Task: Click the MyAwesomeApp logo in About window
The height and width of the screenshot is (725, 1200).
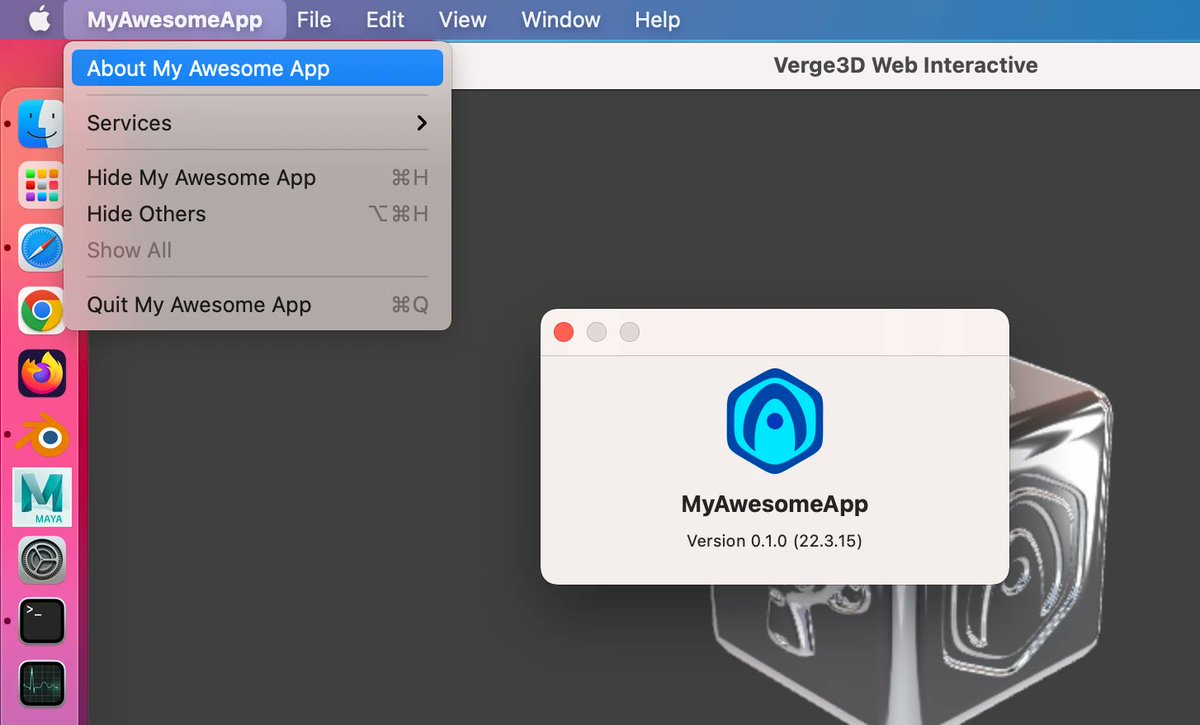Action: [x=774, y=419]
